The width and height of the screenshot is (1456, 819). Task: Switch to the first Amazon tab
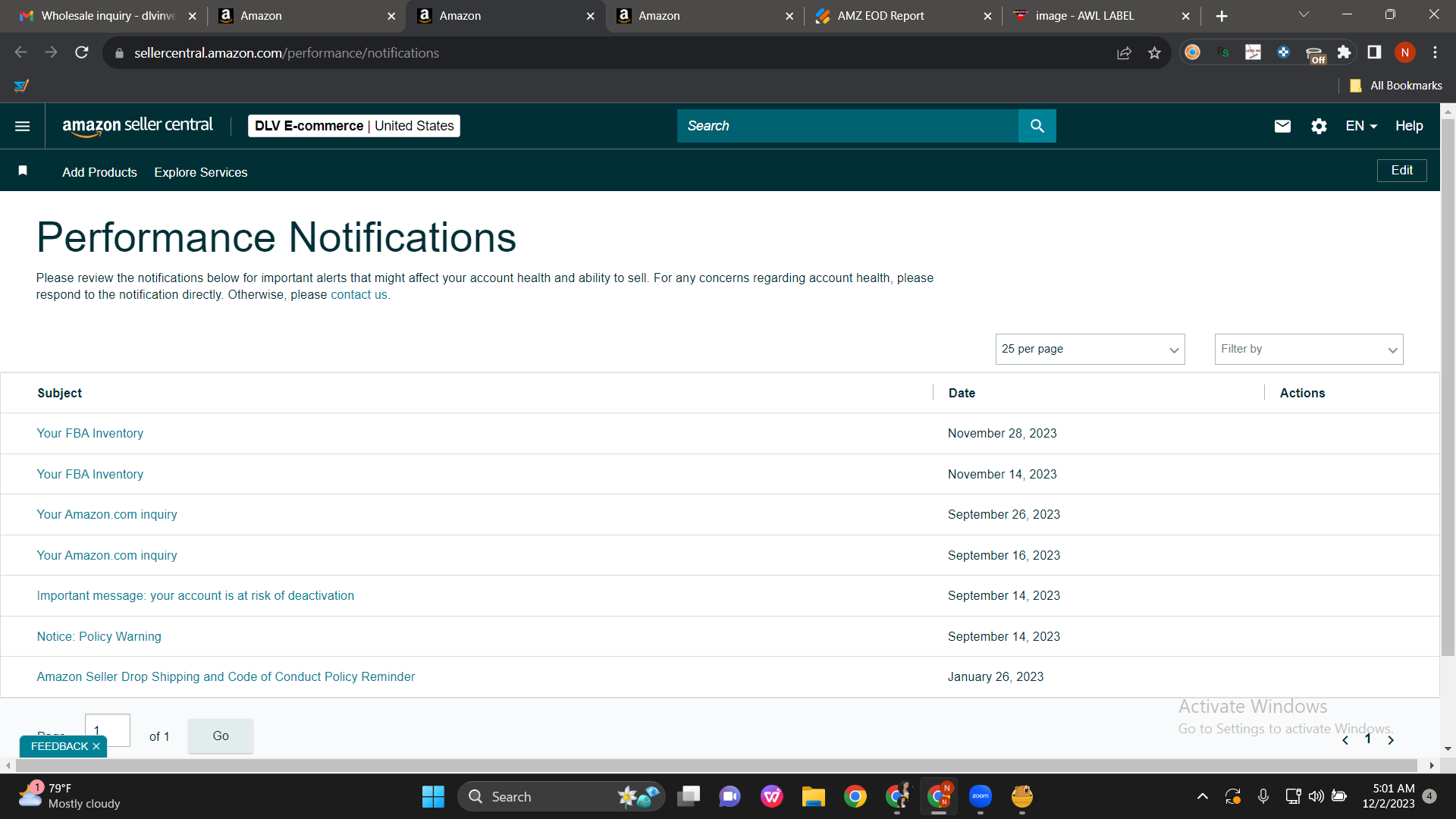[307, 16]
